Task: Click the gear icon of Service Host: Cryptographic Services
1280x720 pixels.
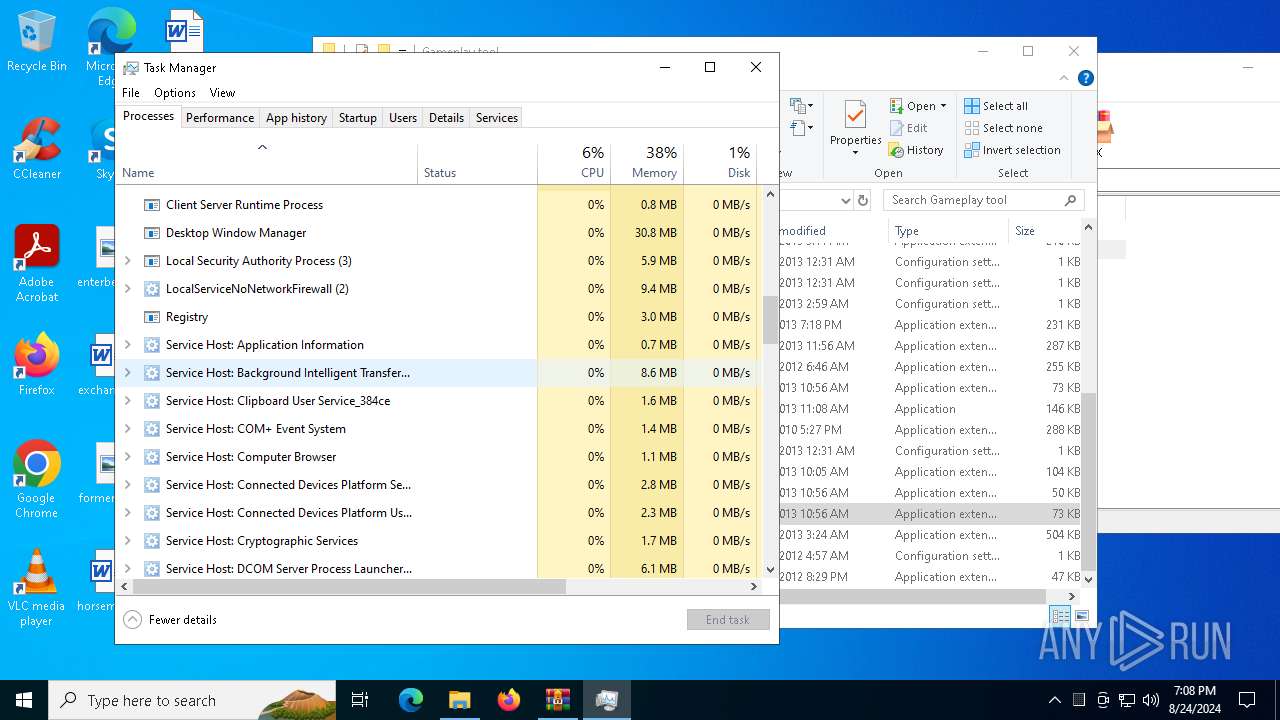Action: tap(152, 541)
